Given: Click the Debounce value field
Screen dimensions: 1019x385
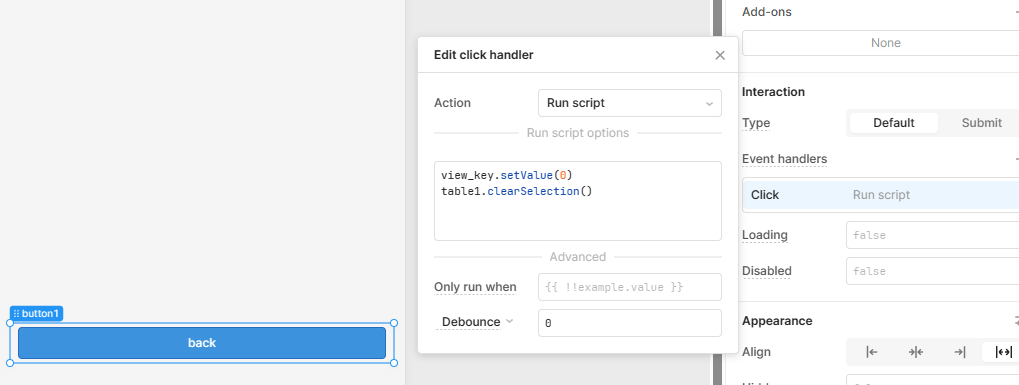Looking at the screenshot, I should click(630, 323).
